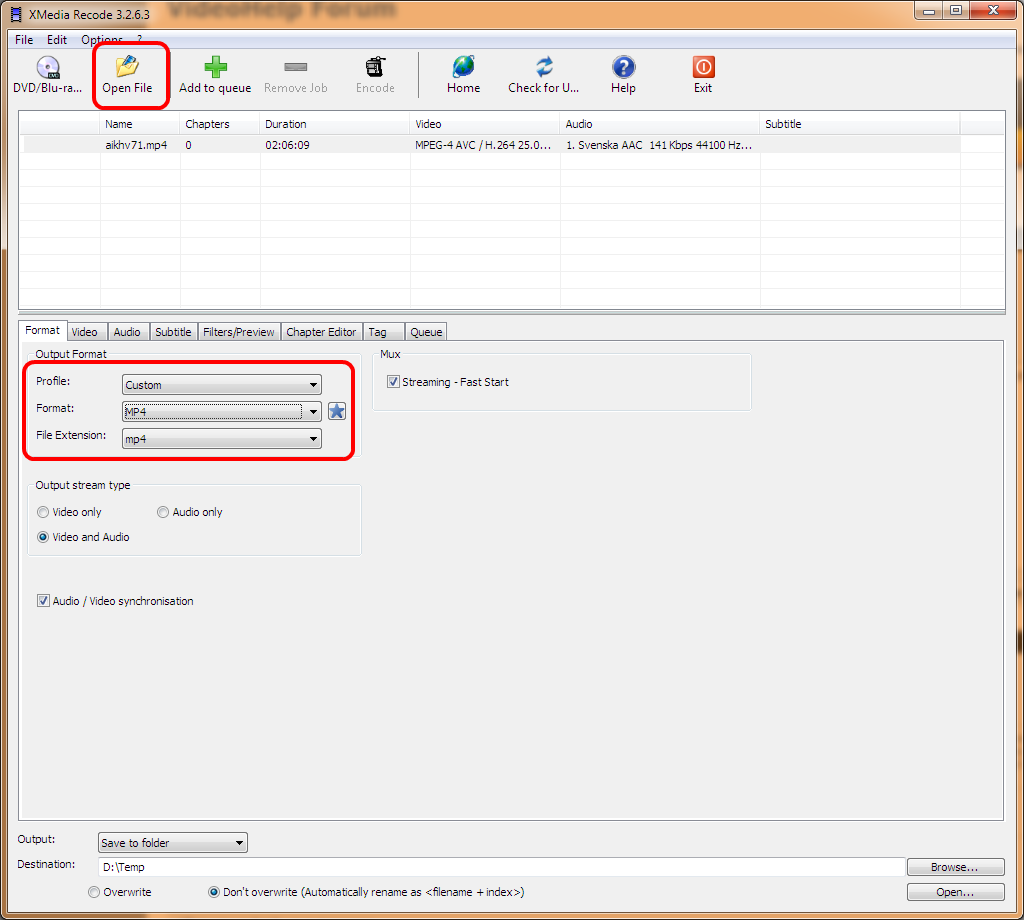This screenshot has height=920, width=1024.
Task: Click the Open... destination button
Action: click(955, 892)
